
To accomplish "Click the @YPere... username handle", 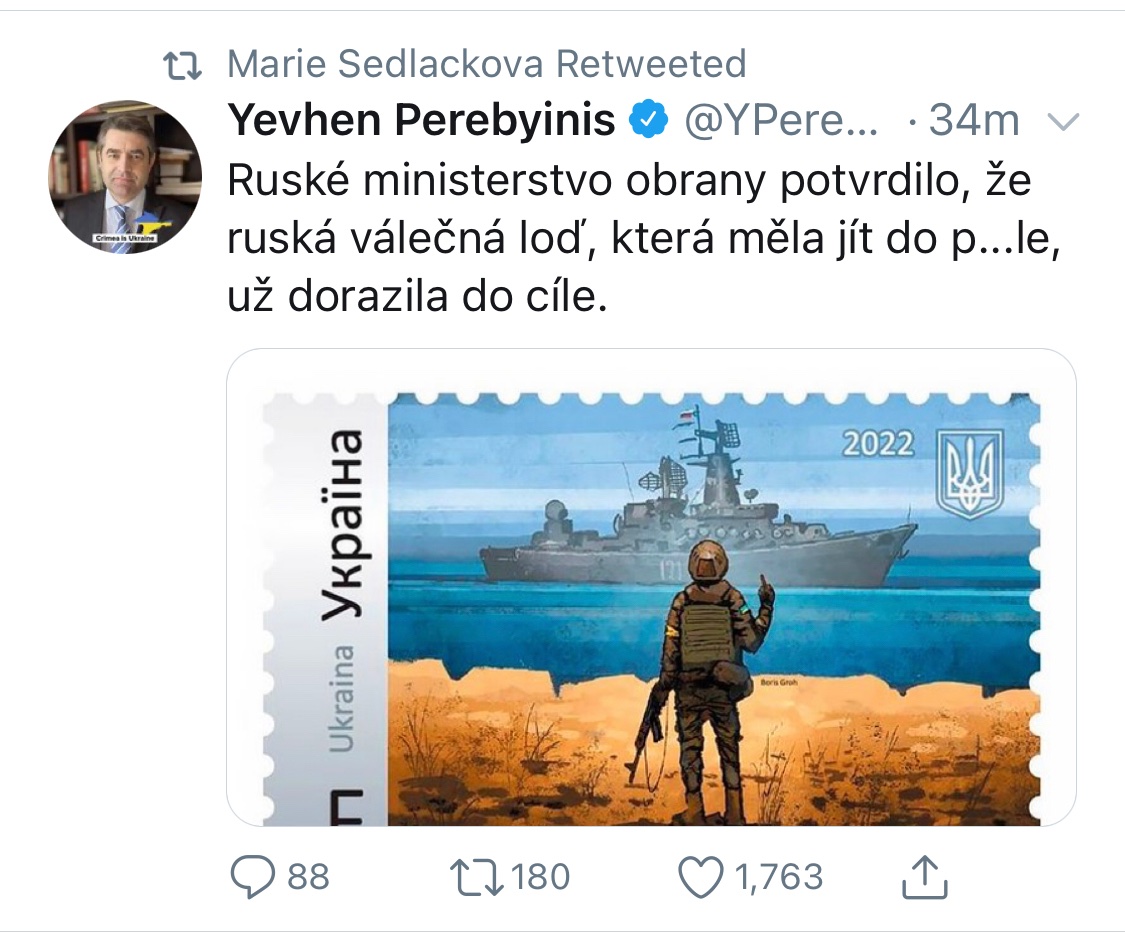I will point(781,121).
